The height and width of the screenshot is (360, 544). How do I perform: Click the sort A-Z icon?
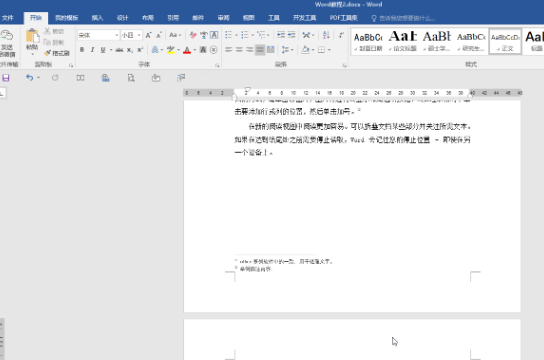click(x=326, y=35)
